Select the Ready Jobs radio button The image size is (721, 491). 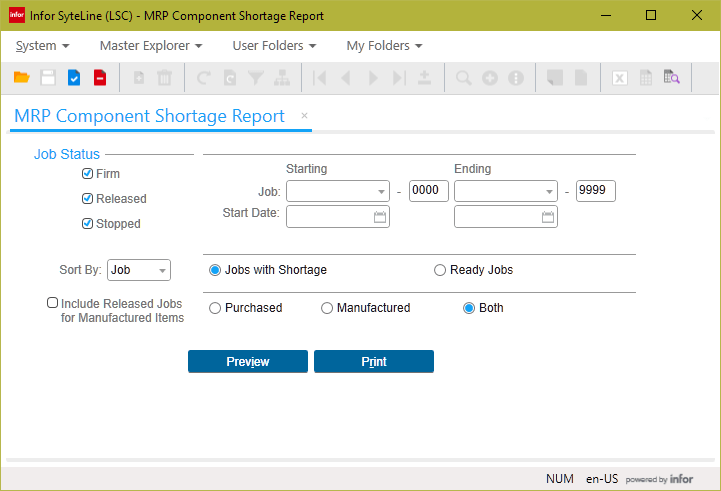(x=440, y=270)
